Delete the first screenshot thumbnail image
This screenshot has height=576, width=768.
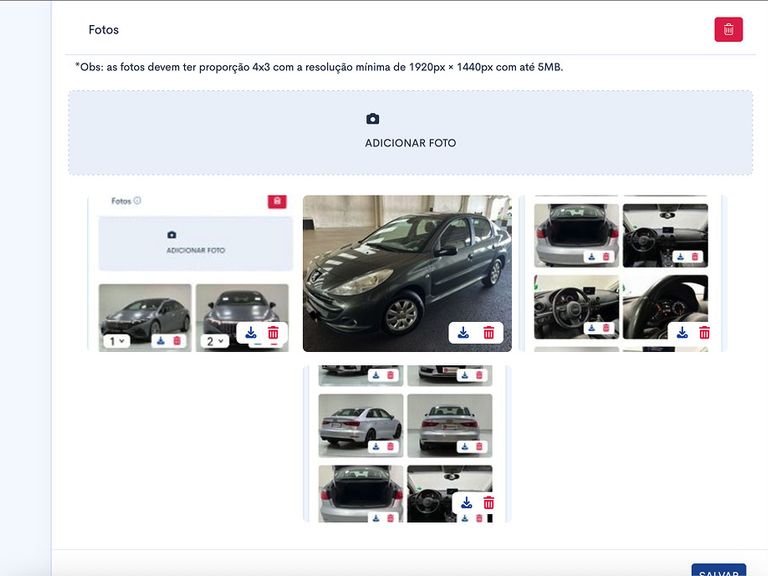(x=274, y=333)
